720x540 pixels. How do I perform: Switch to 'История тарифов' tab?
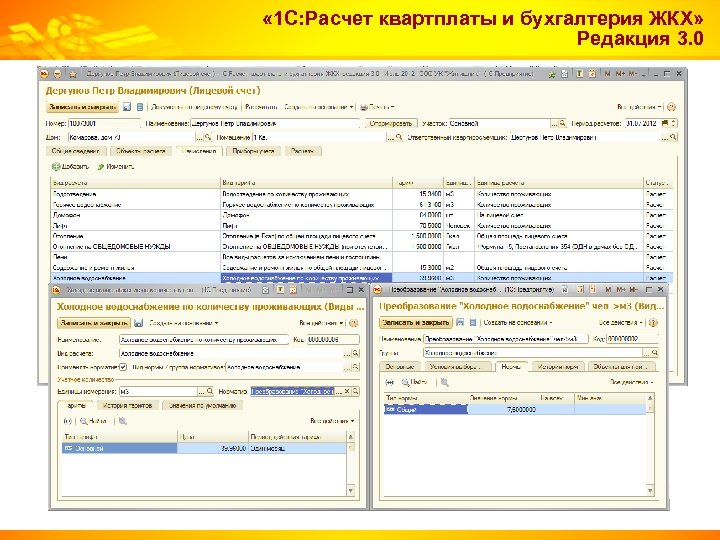pos(128,405)
